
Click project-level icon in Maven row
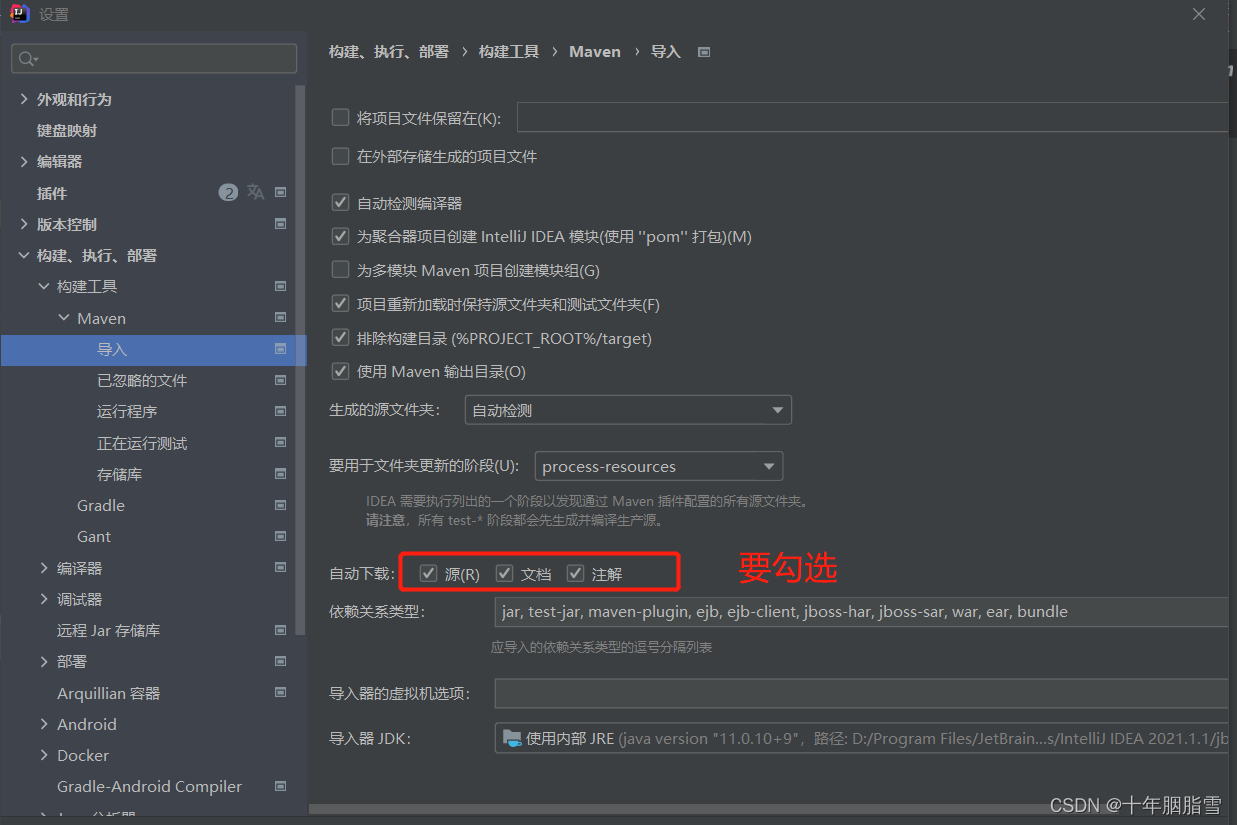point(281,318)
